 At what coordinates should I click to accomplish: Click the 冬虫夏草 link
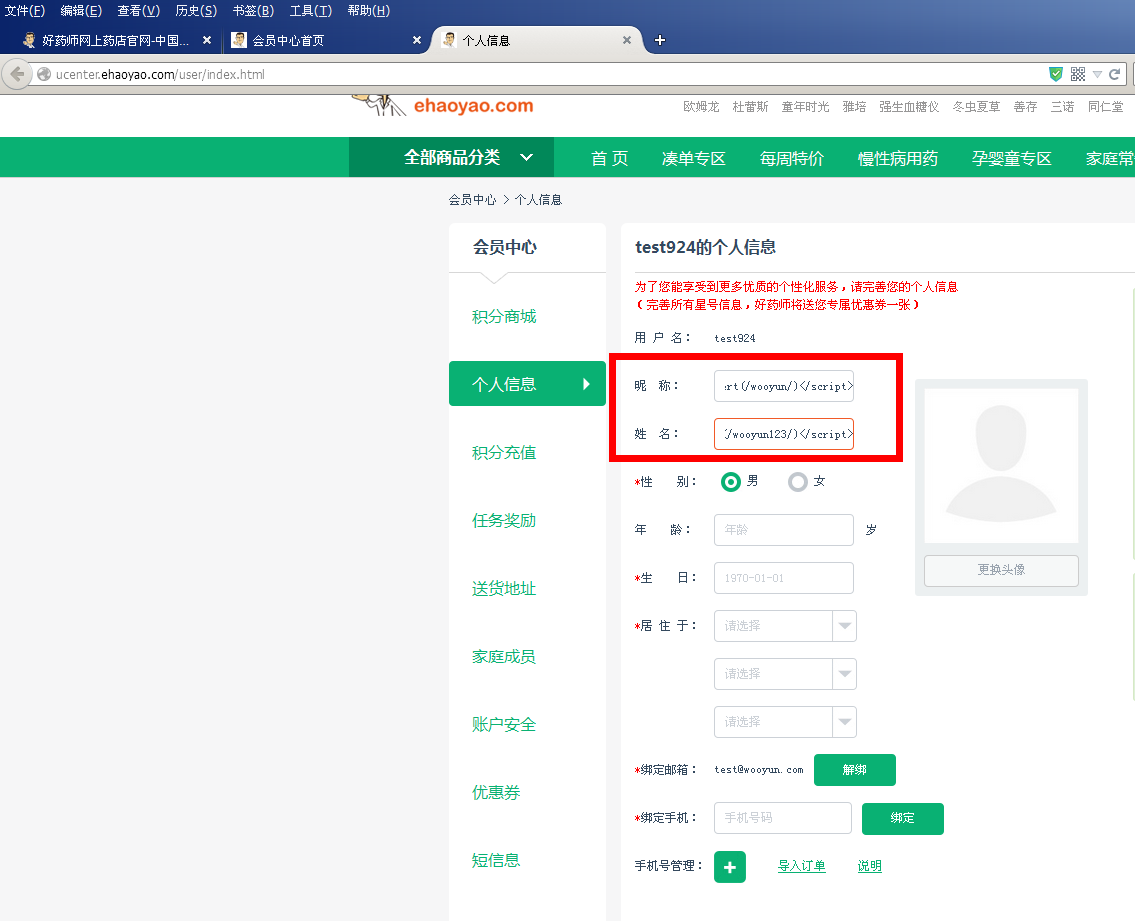pyautogui.click(x=976, y=106)
